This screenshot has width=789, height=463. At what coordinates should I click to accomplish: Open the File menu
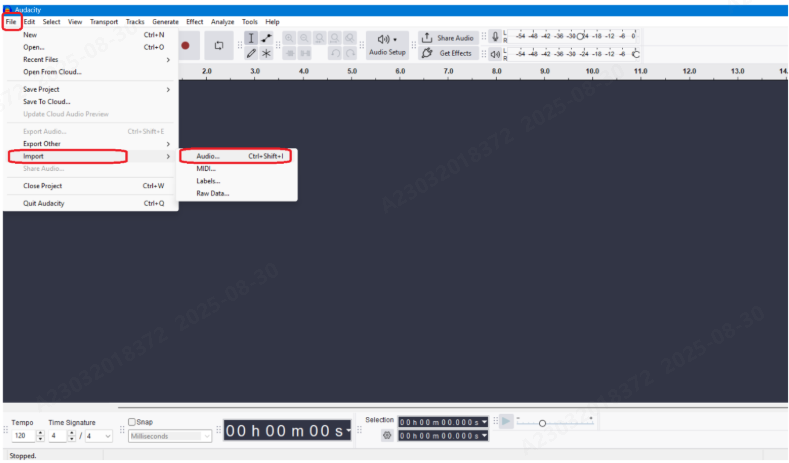coord(11,22)
